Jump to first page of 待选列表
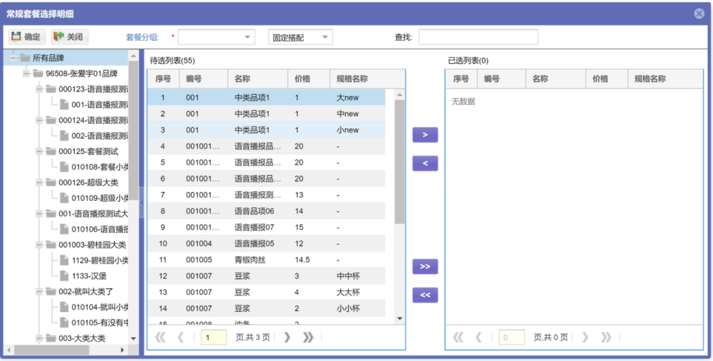Viewport: 713px width, 361px height. 160,337
